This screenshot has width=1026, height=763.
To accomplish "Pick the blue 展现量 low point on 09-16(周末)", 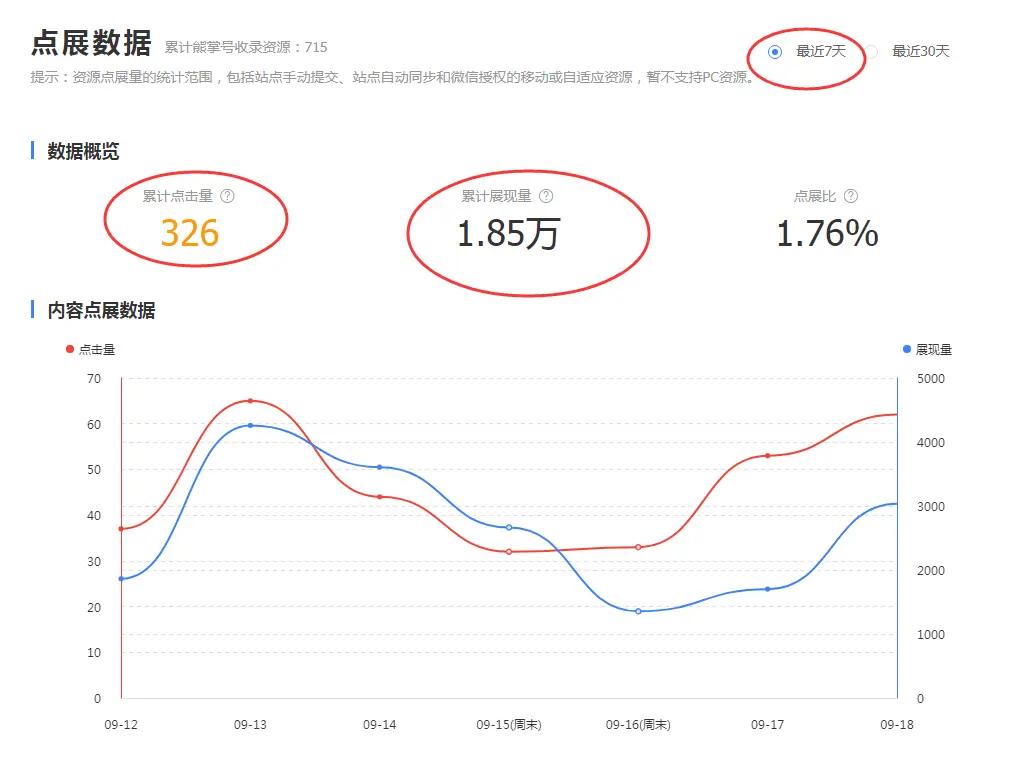I will (638, 611).
